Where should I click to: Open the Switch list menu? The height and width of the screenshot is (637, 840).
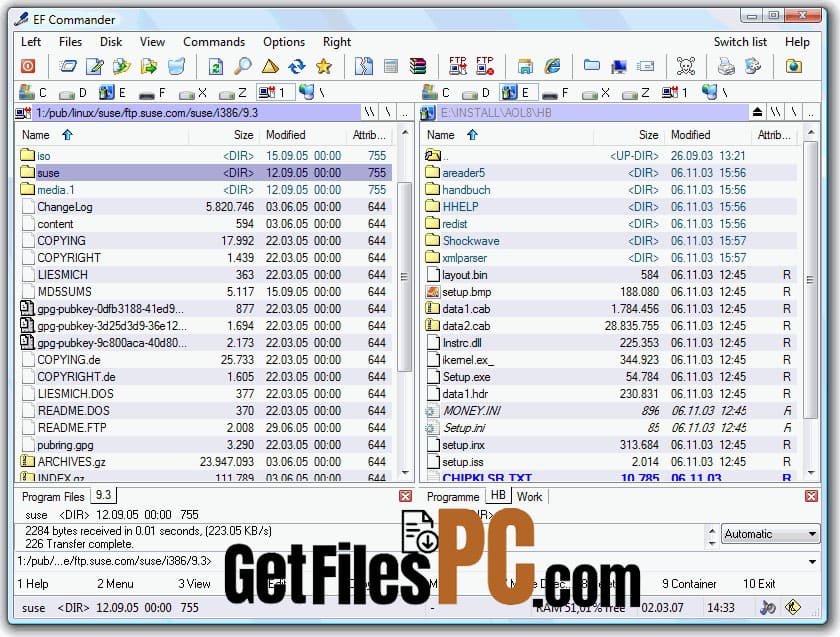click(x=740, y=42)
